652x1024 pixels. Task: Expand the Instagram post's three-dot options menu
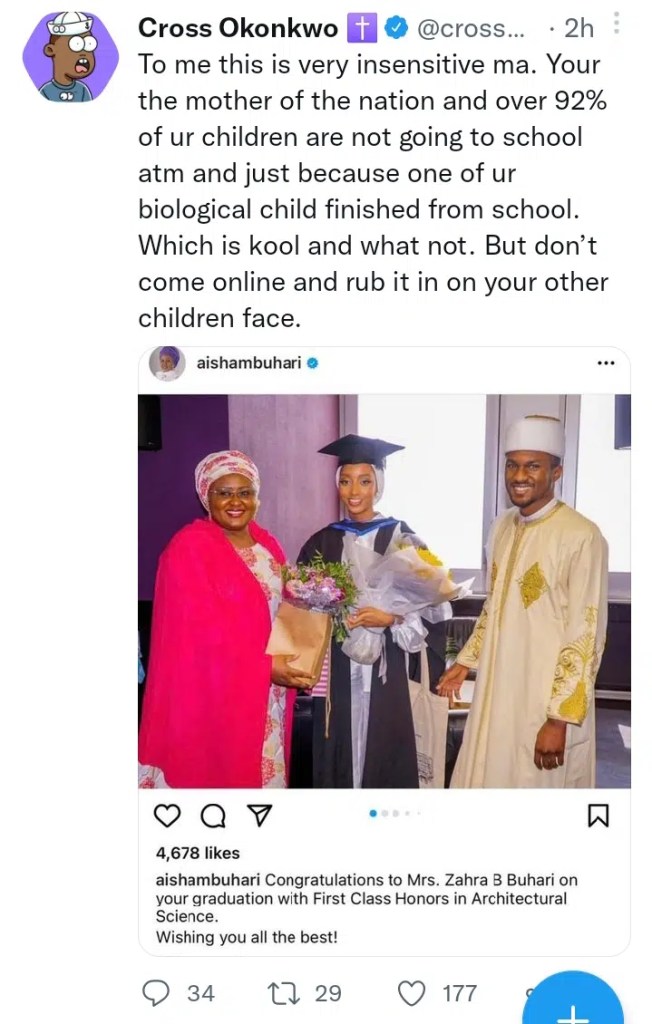(x=605, y=363)
